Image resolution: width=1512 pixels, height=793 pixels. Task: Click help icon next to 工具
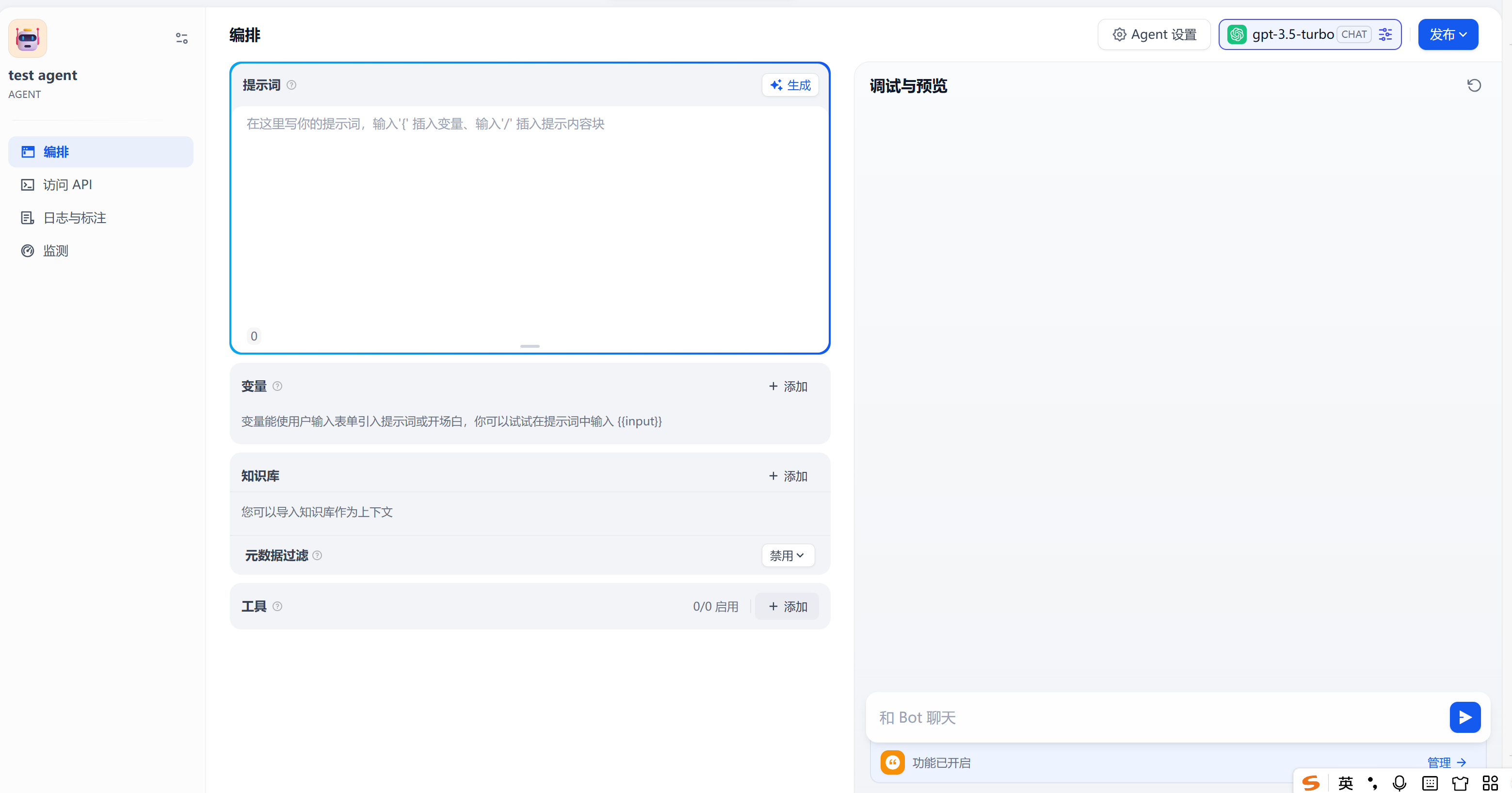[278, 606]
